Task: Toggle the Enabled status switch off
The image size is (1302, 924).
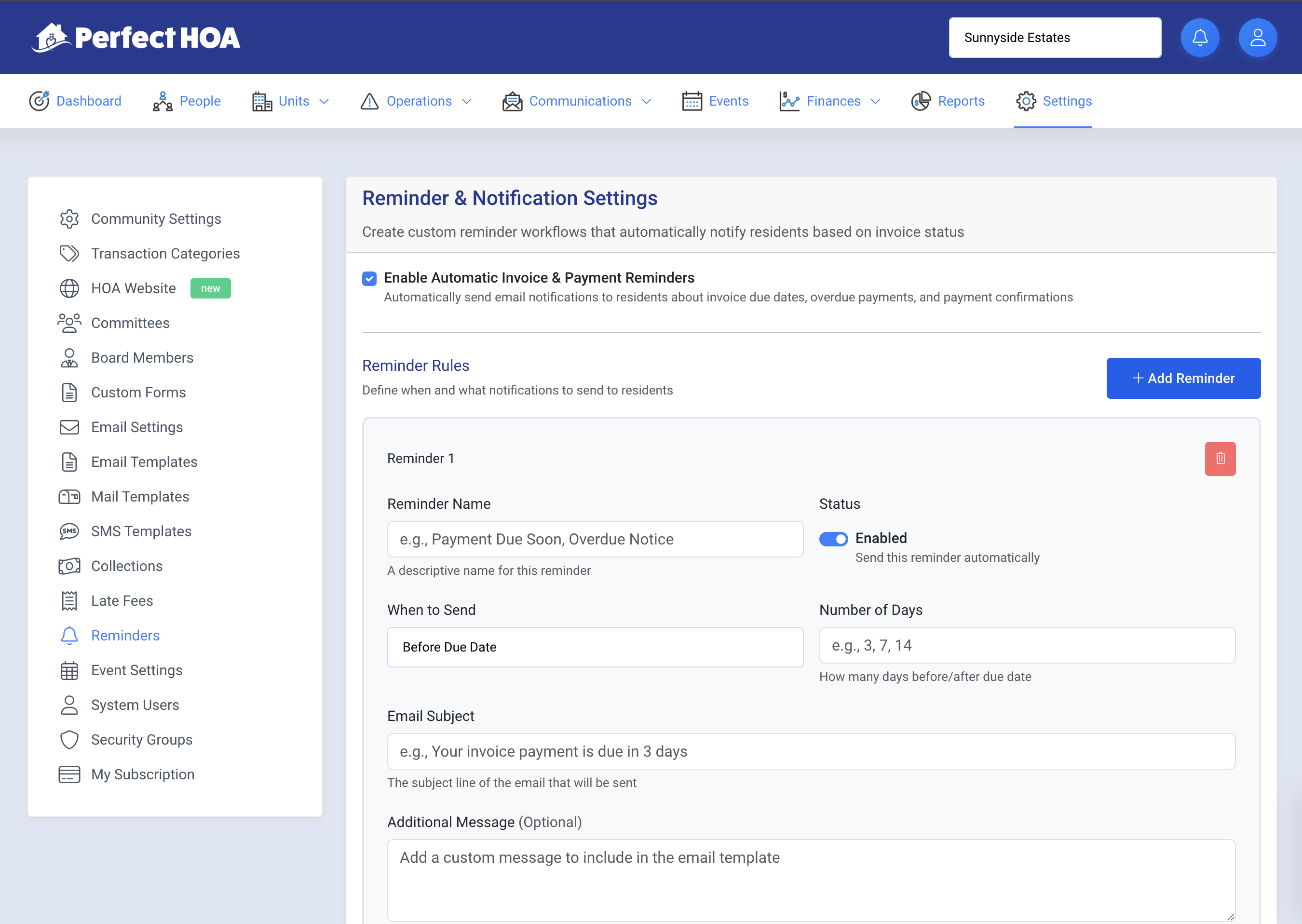Action: click(x=833, y=539)
